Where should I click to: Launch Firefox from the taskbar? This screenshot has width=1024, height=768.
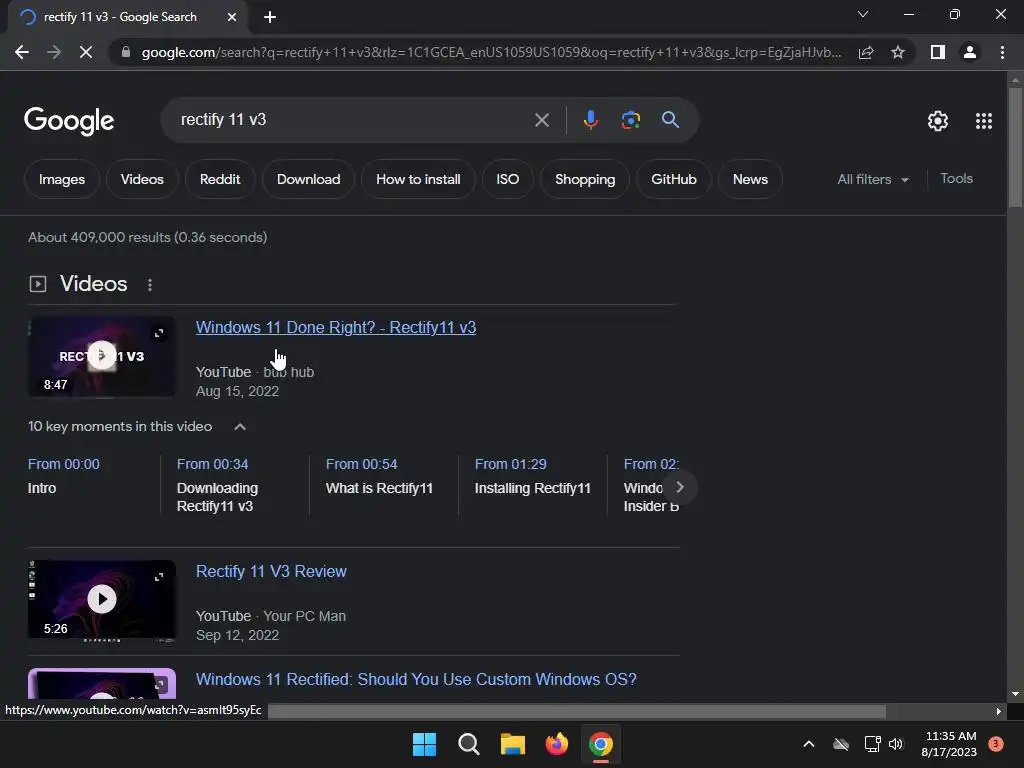[556, 744]
